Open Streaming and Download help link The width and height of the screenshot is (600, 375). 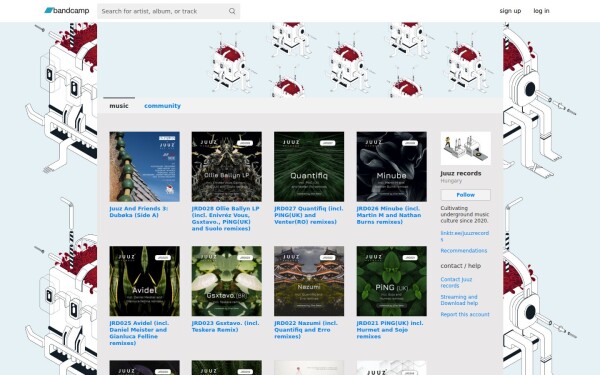[459, 300]
